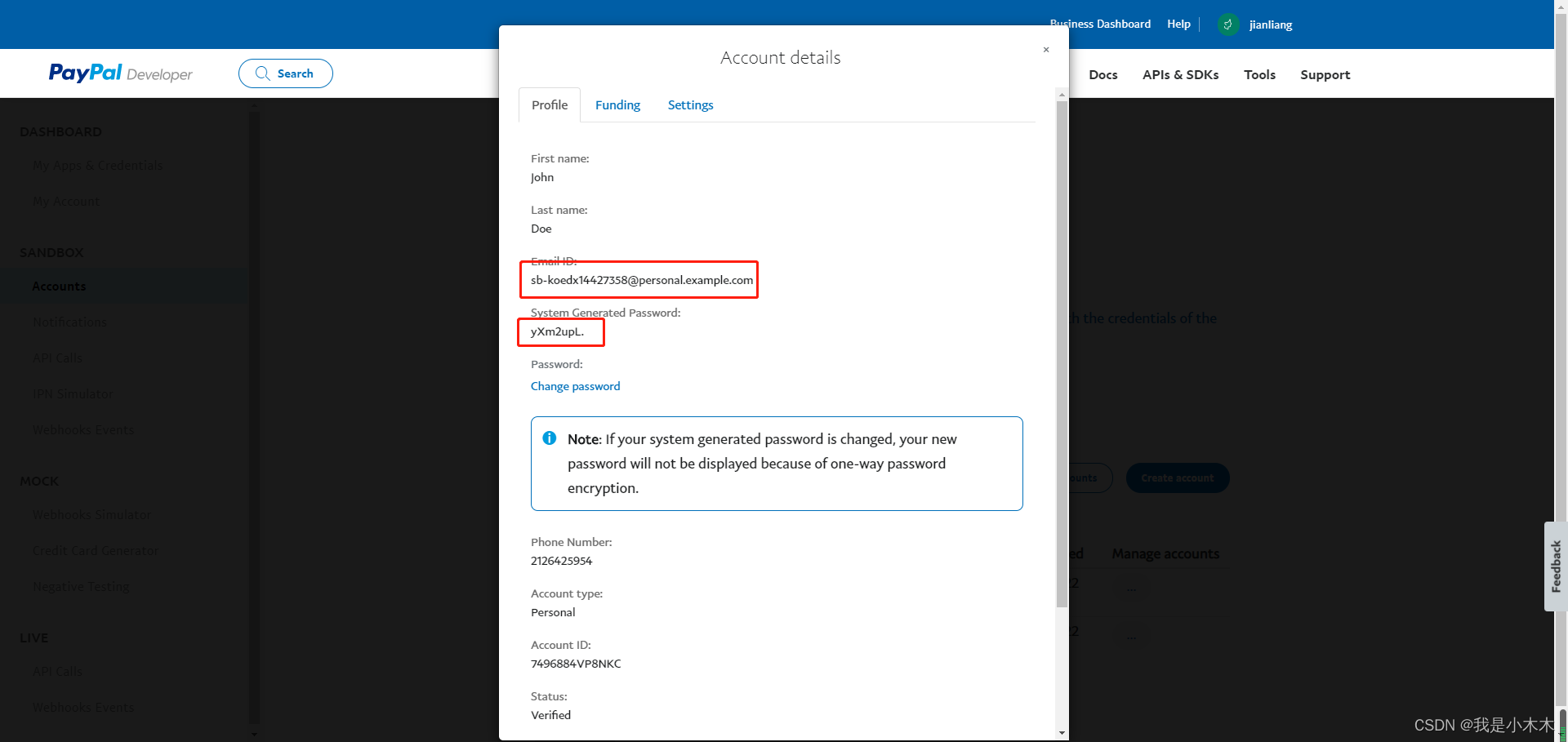Click the Create account button
This screenshot has width=1568, height=742.
click(x=1178, y=478)
